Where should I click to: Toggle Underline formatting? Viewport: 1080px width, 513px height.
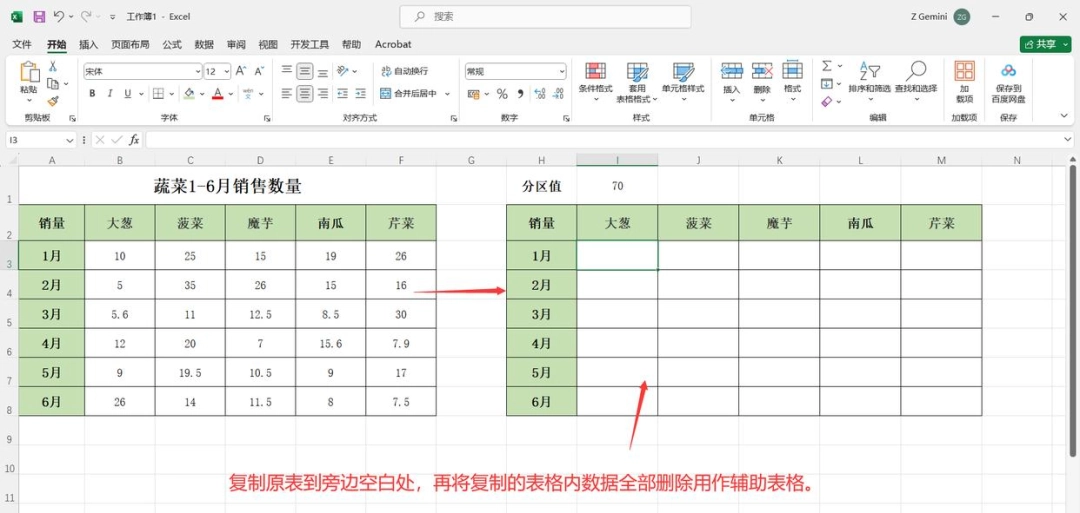[x=127, y=94]
